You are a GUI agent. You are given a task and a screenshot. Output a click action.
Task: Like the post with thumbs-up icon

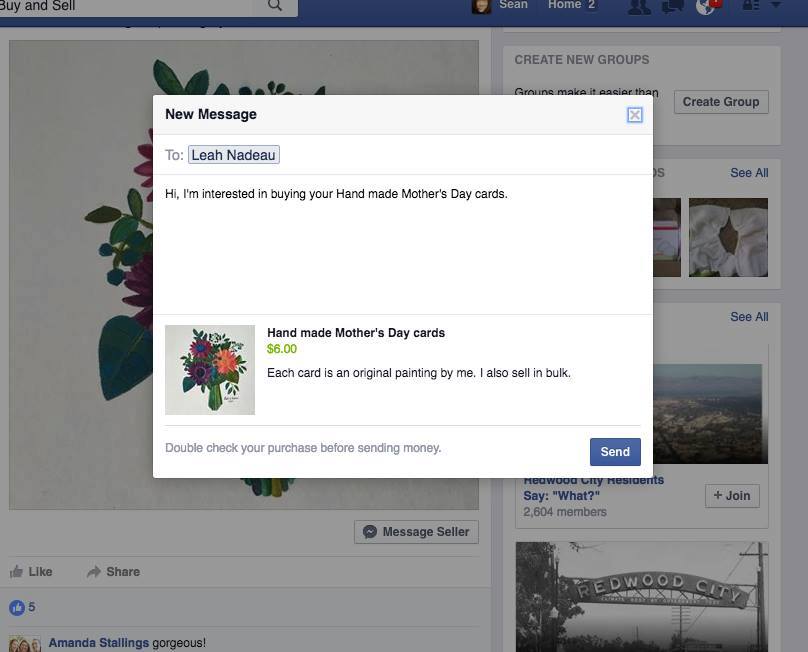click(x=31, y=571)
